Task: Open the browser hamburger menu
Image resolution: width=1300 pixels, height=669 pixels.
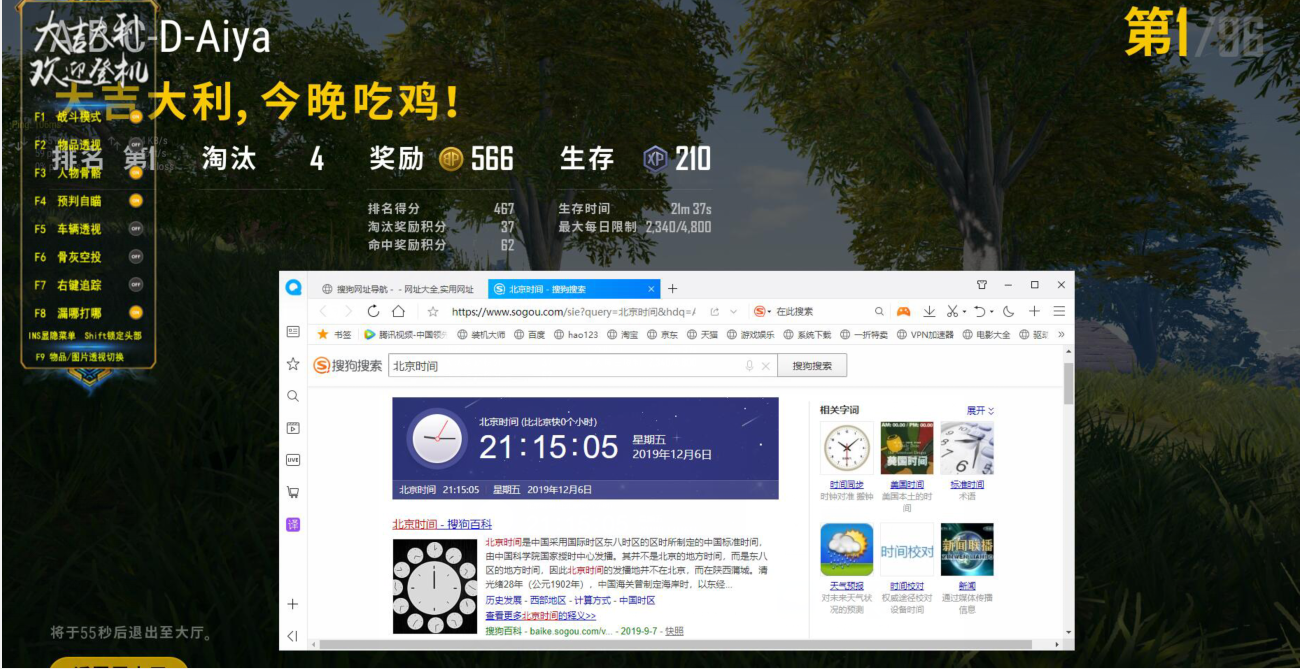Action: click(1059, 312)
